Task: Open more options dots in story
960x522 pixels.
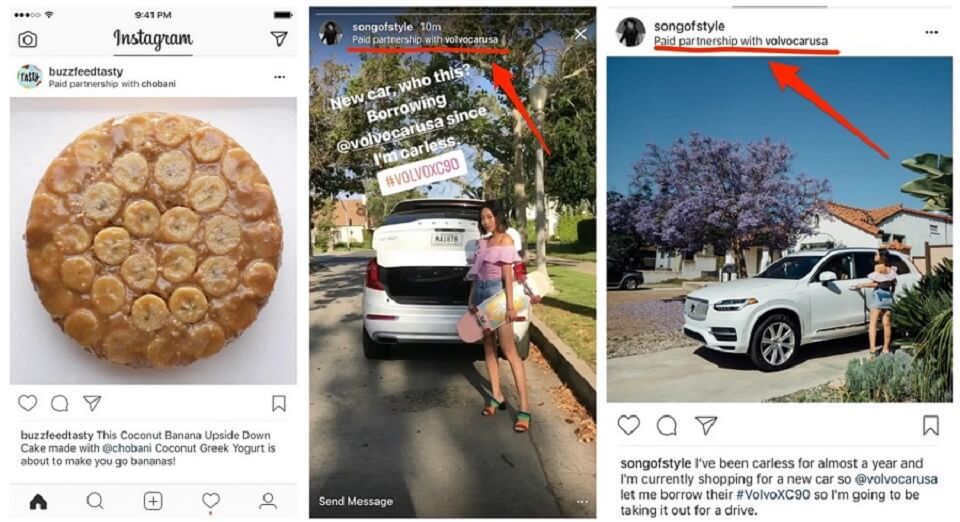Action: 582,502
